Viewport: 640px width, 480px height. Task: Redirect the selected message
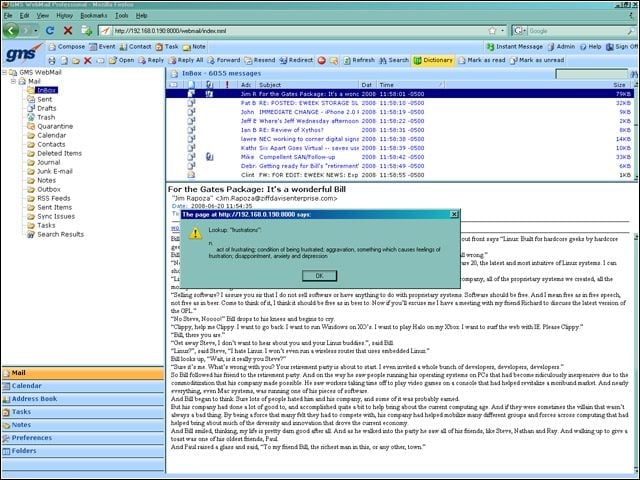296,60
